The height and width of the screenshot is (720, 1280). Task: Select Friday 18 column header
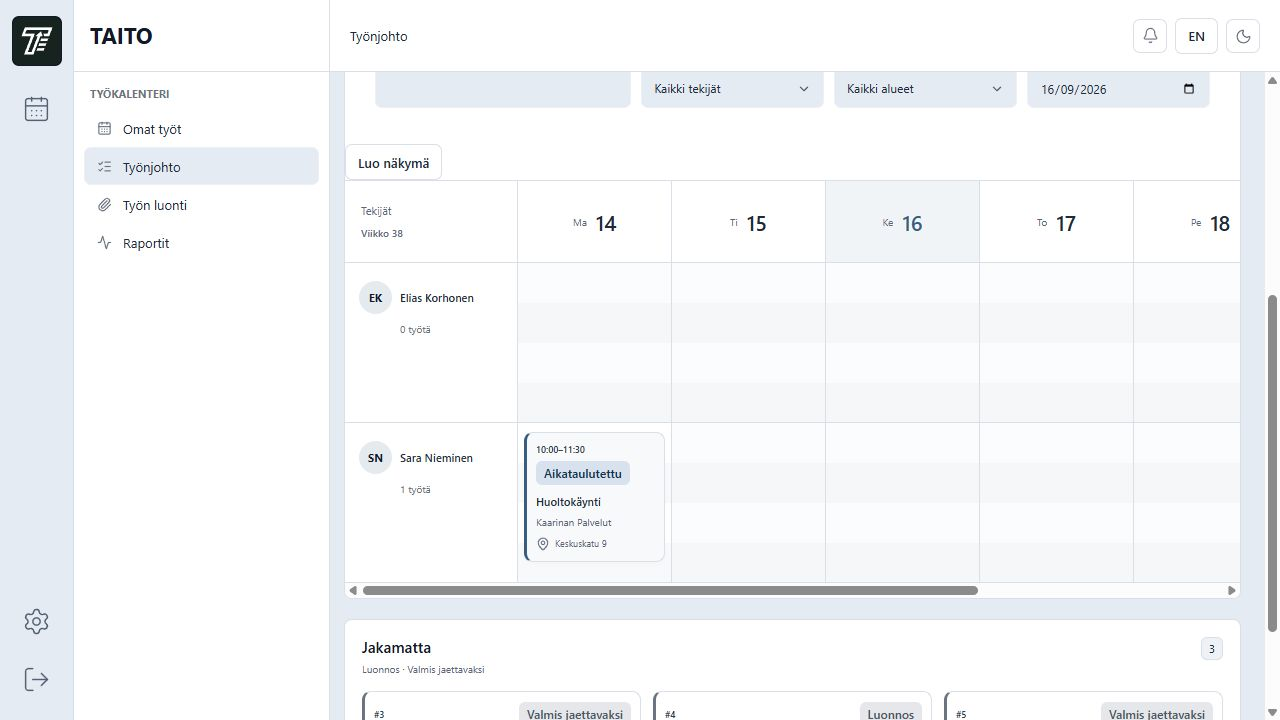click(1187, 222)
